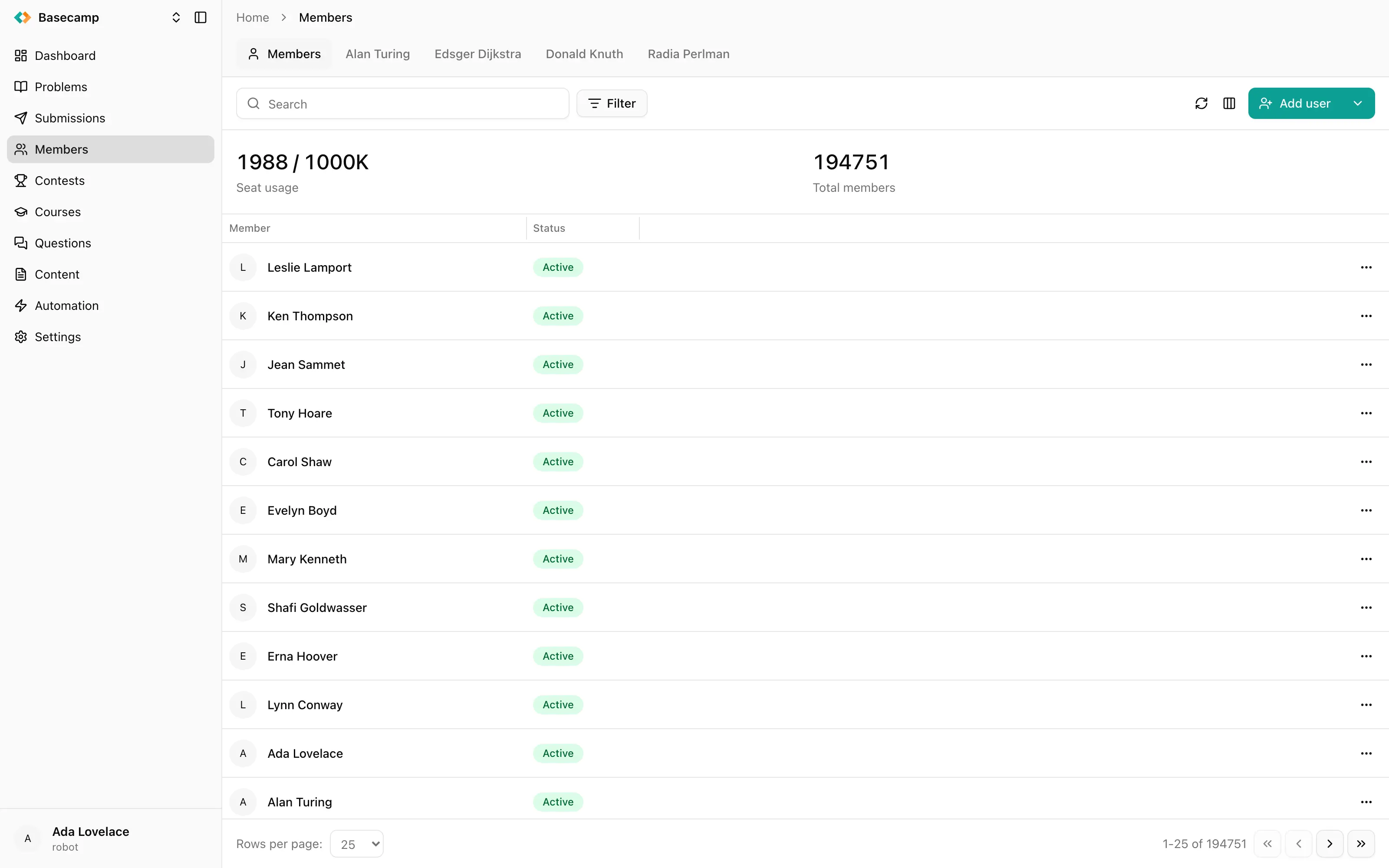Open the Donald Knuth tab
The image size is (1389, 868).
coord(584,54)
